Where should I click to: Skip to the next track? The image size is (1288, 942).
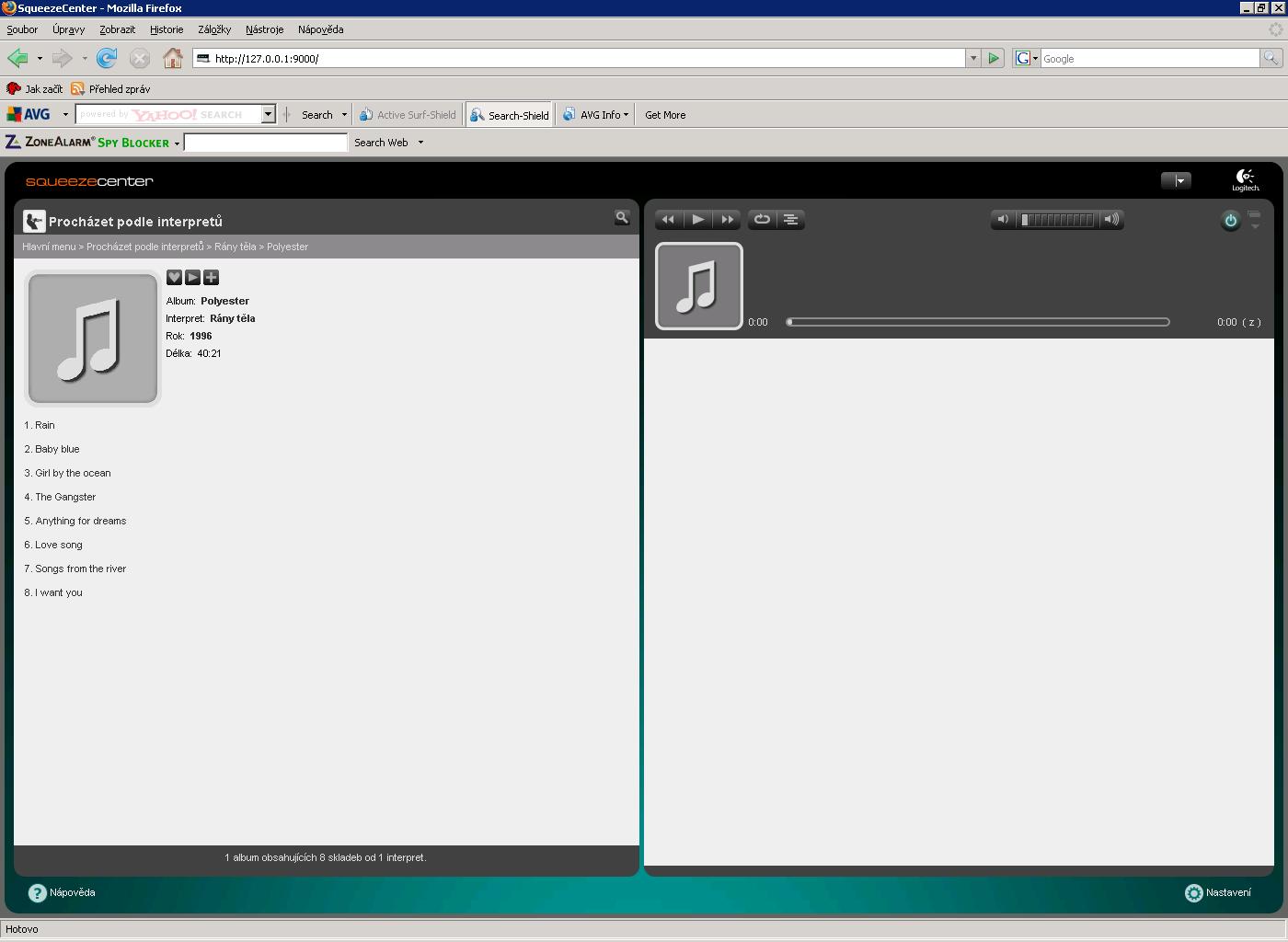[728, 220]
